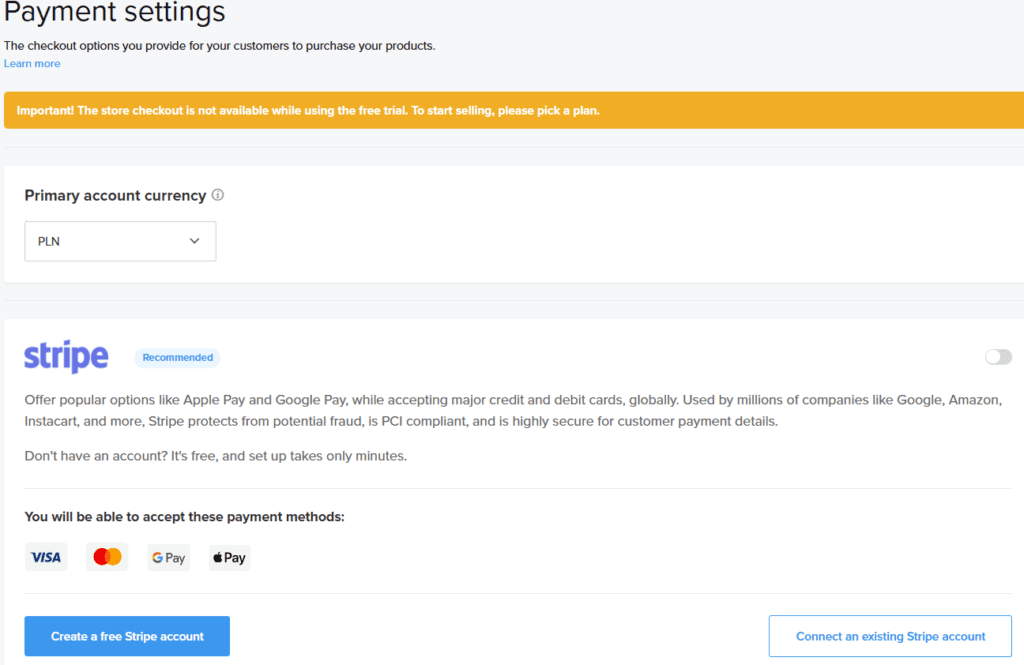Enable the Stripe payment toggle
The height and width of the screenshot is (665, 1024).
[998, 357]
